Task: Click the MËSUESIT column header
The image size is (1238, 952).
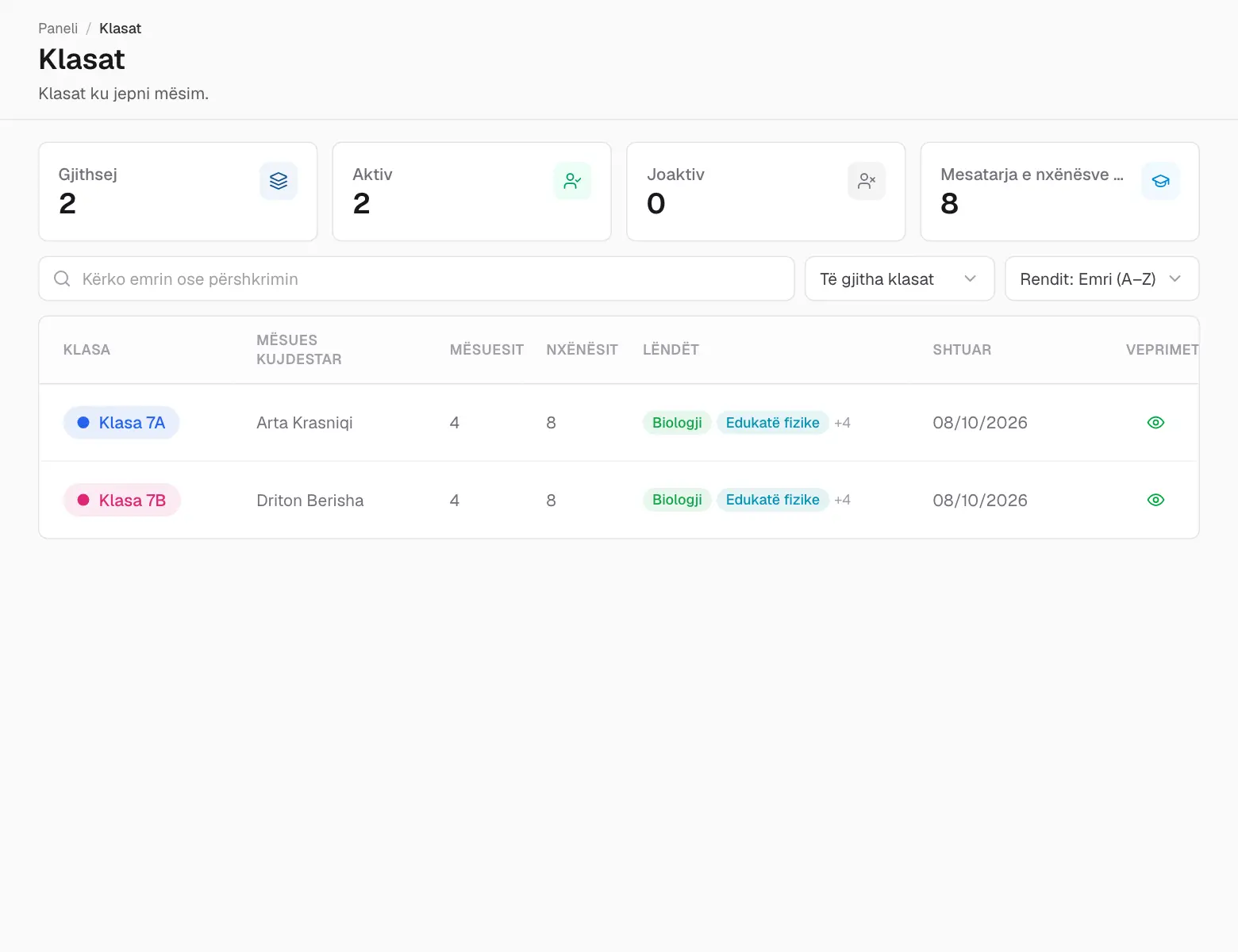Action: click(x=486, y=350)
